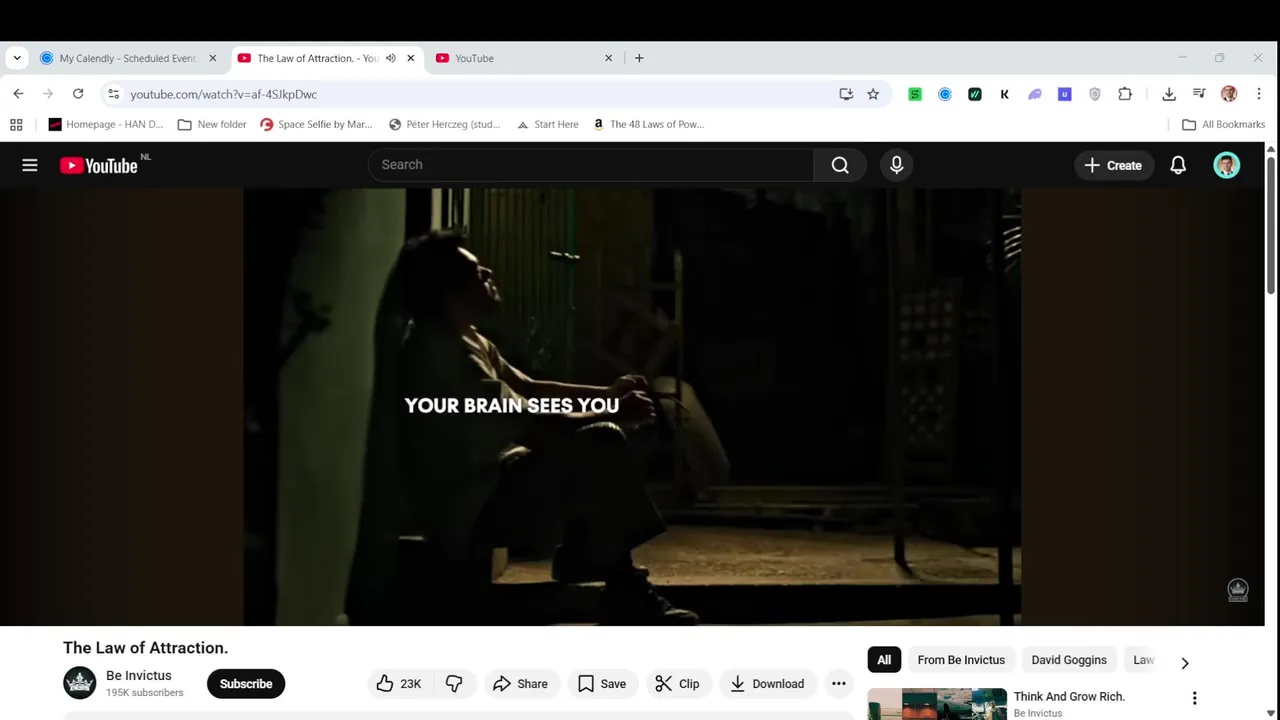Screen dimensions: 1280x720
Task: Open the K extension icon
Action: coord(1005,94)
